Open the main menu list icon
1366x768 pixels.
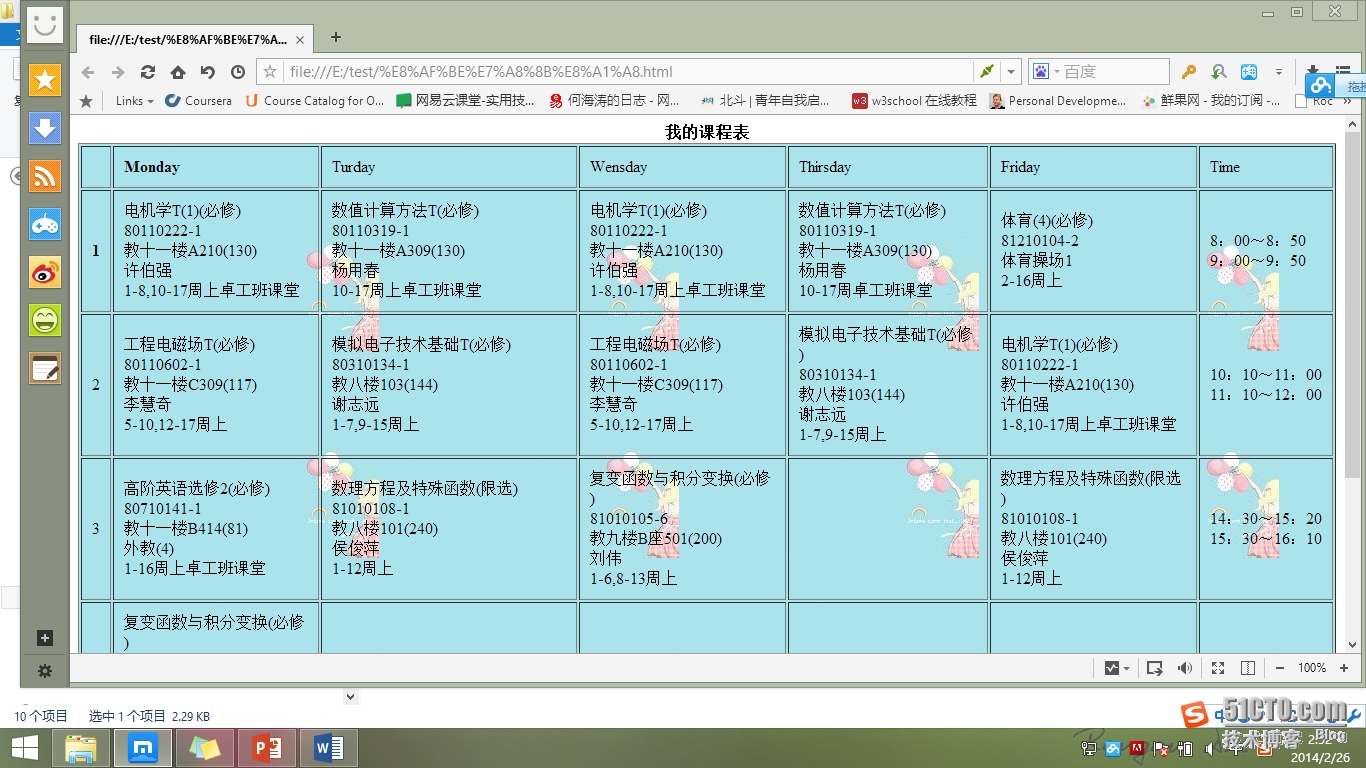point(1343,72)
